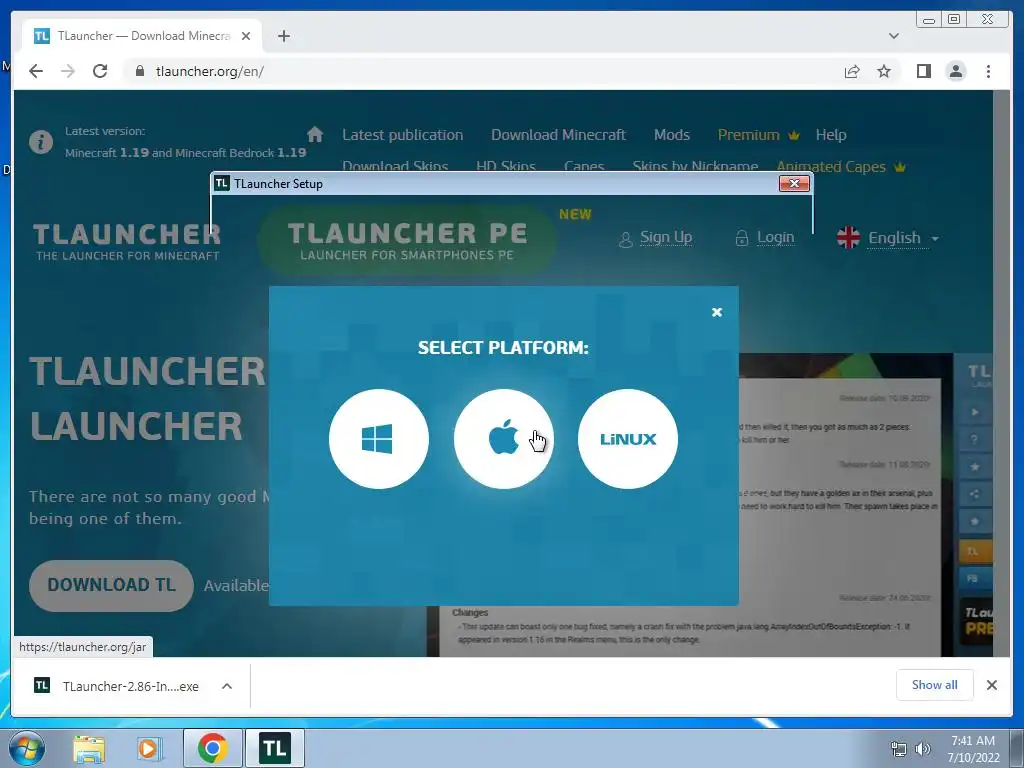Click Chrome's back arrow

tap(36, 71)
